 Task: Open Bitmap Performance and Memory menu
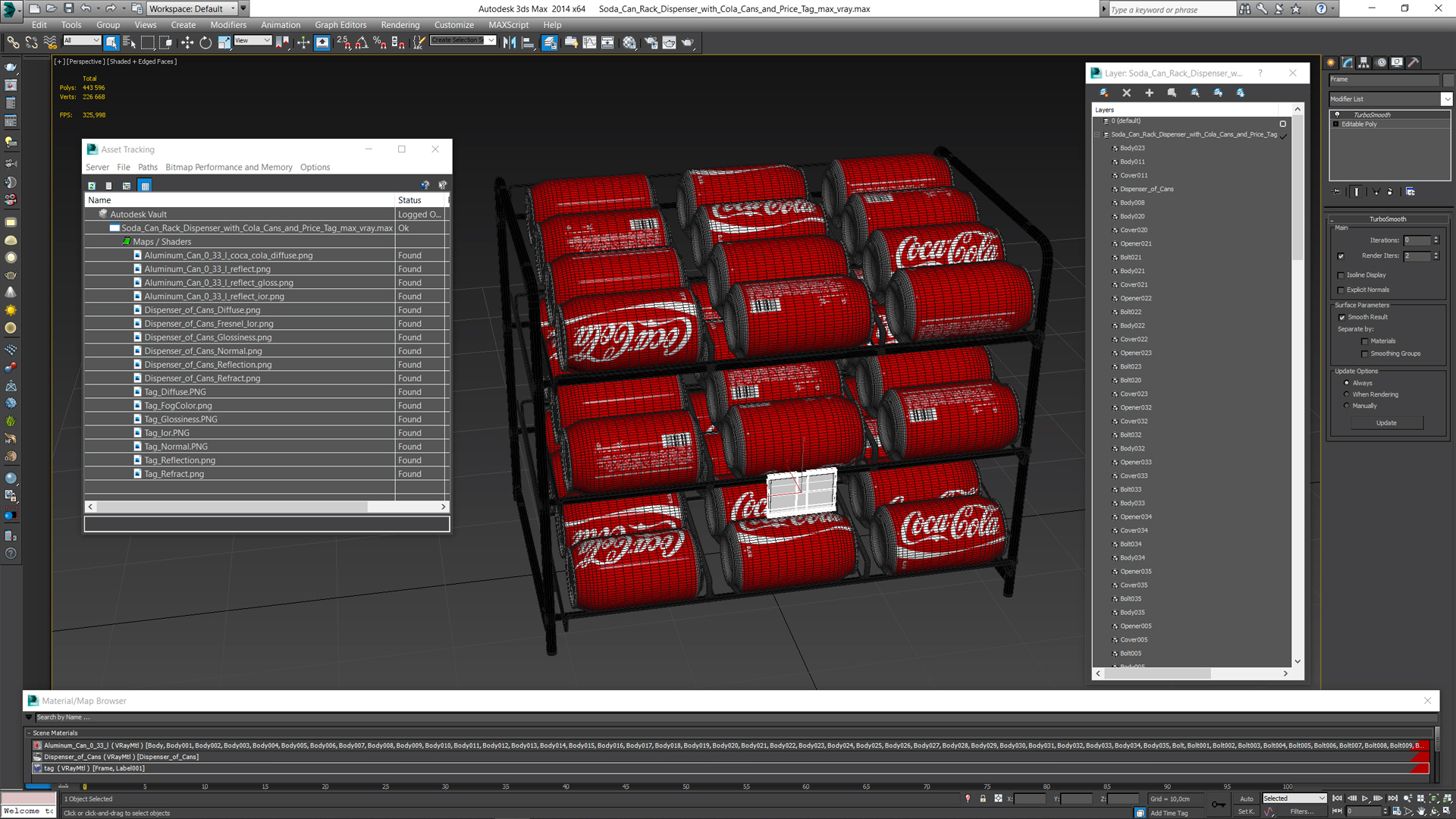coord(228,168)
